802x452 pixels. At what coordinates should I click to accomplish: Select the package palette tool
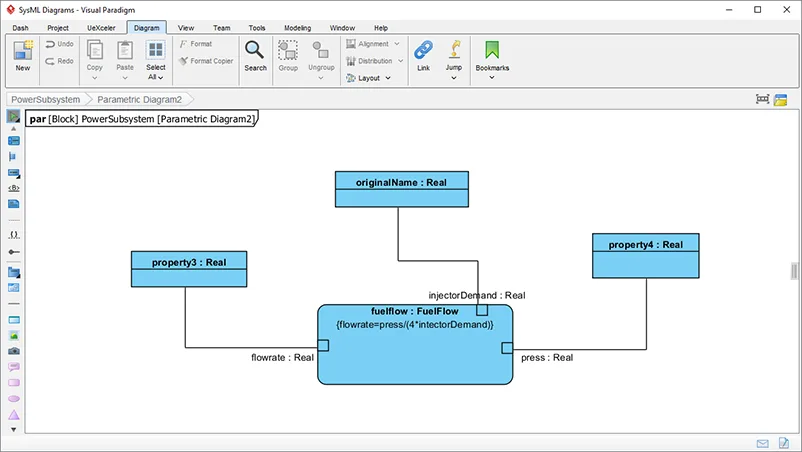click(x=14, y=272)
